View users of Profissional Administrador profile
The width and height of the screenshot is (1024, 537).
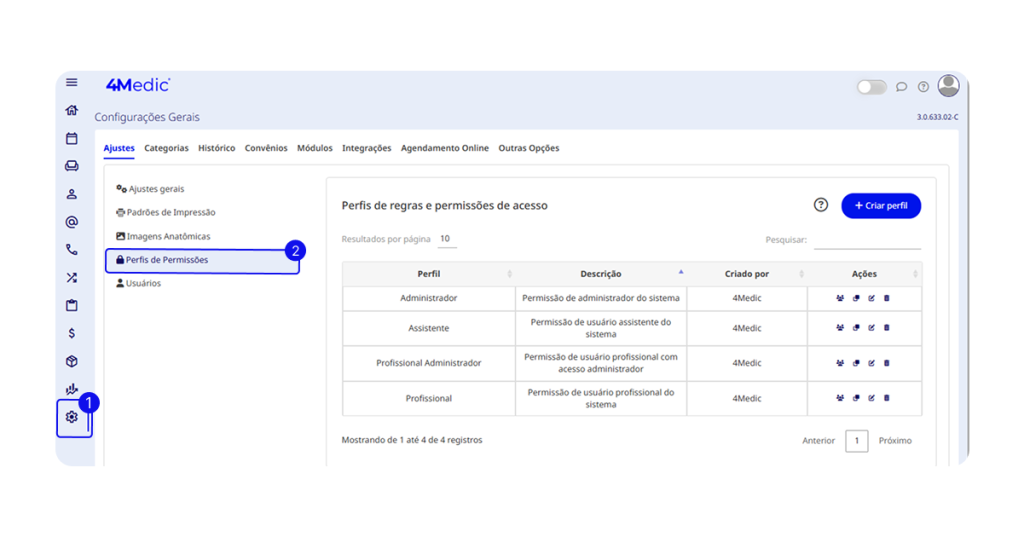point(840,363)
